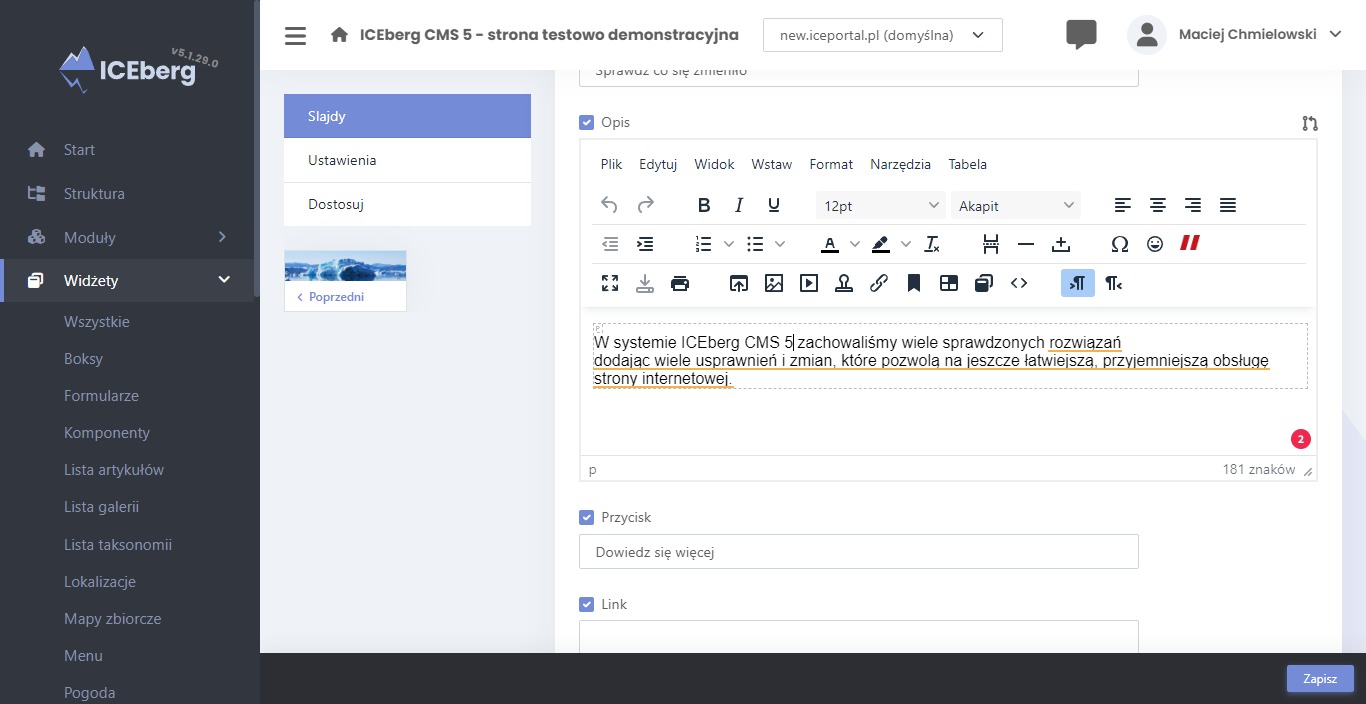Viewport: 1366px width, 704px height.
Task: Switch to the Dostosuj tab
Action: tap(407, 204)
